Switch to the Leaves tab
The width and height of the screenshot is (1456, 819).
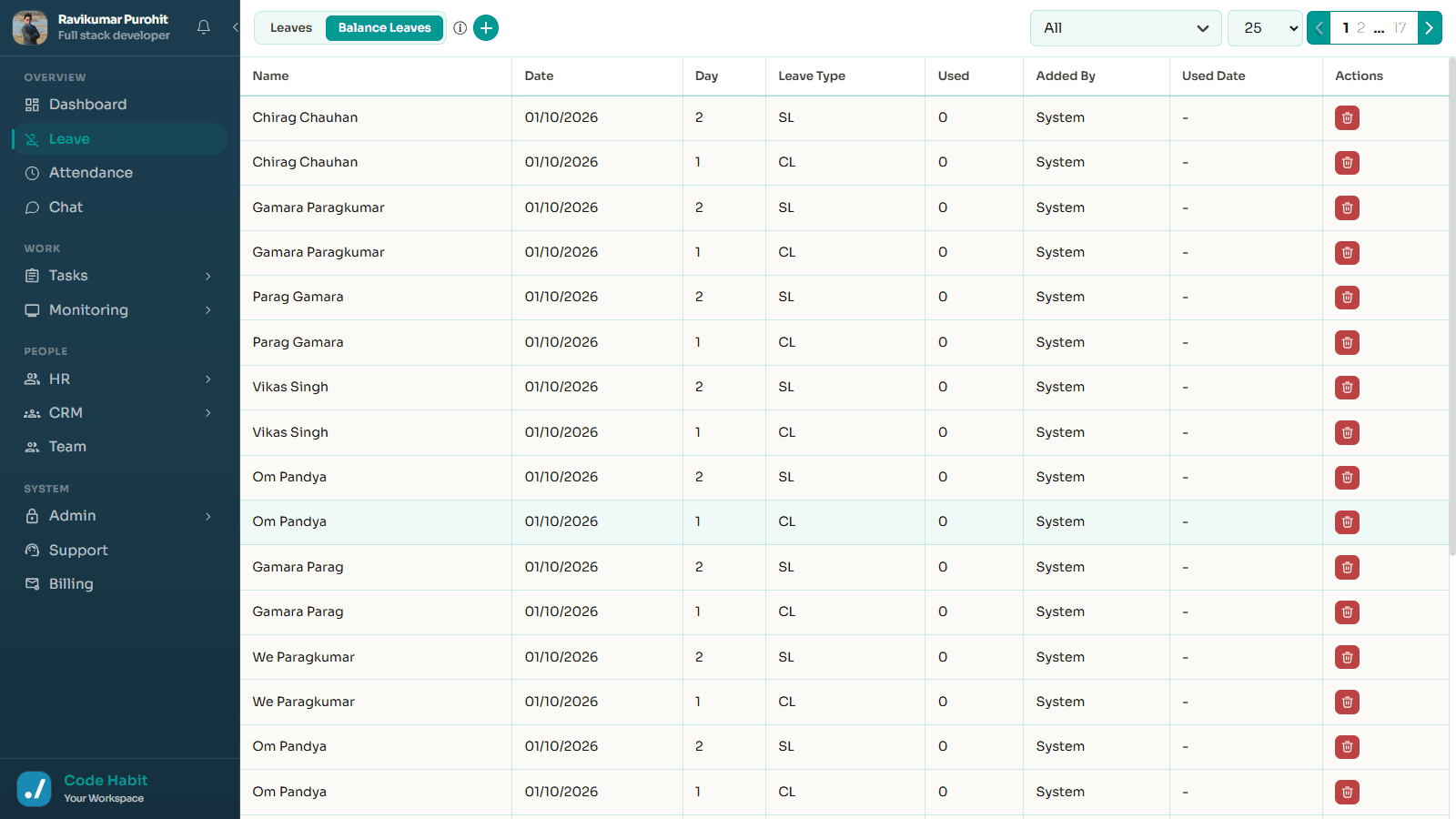click(291, 28)
